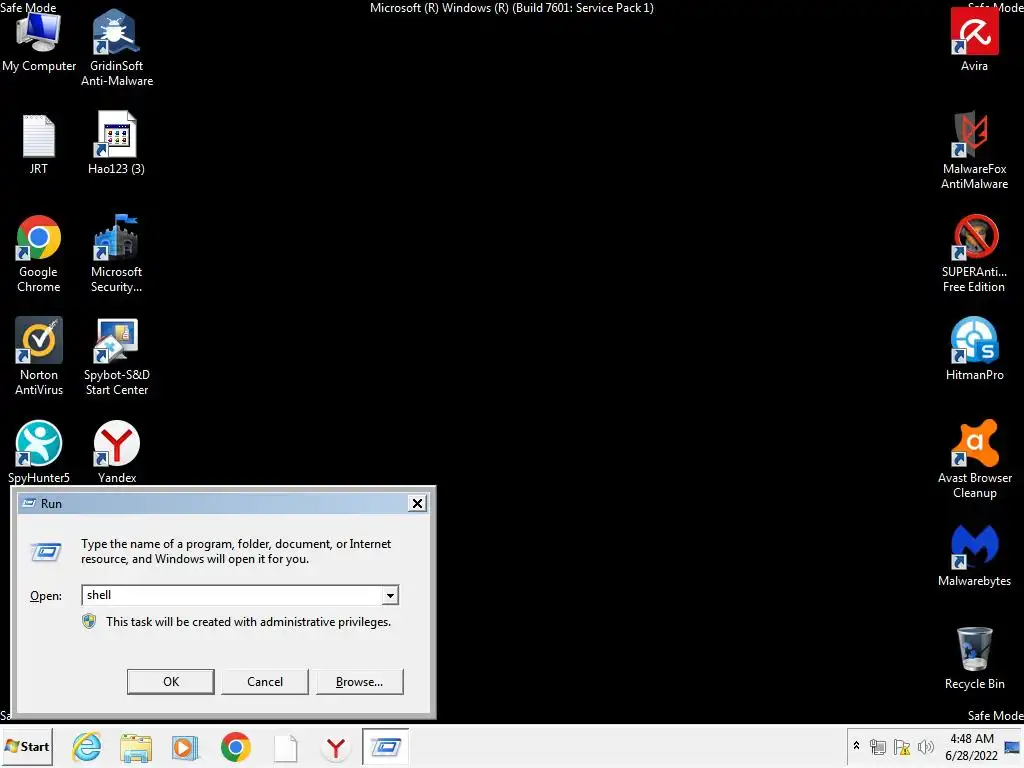Open the Recycle Bin
1024x768 pixels.
[974, 658]
